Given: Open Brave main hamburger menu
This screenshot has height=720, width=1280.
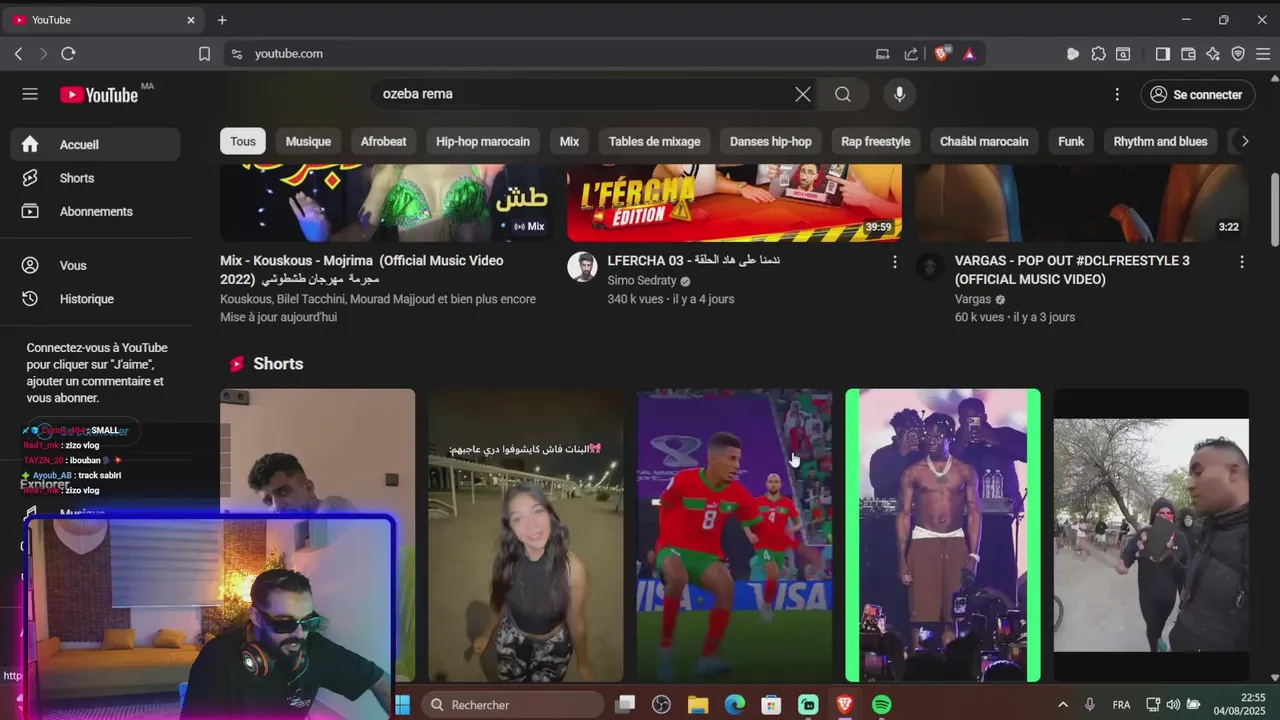Looking at the screenshot, I should pos(1263,54).
